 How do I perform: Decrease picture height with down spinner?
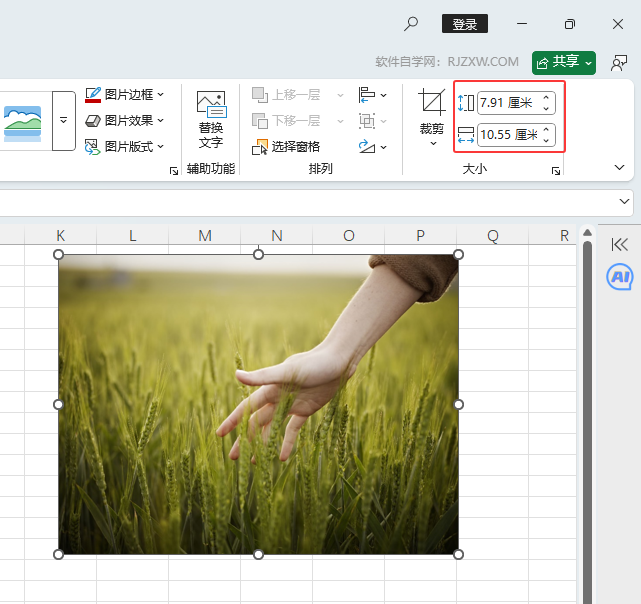tap(546, 108)
